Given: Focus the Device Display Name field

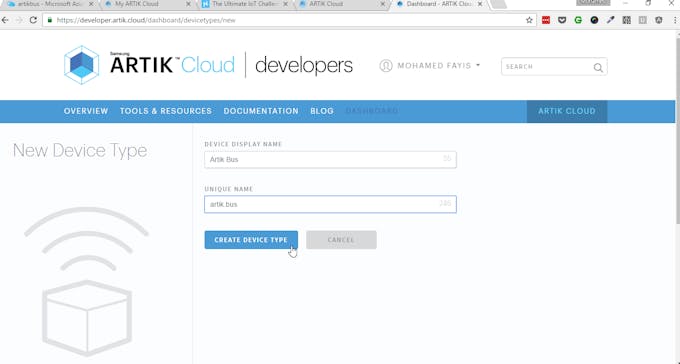Looking at the screenshot, I should coord(330,160).
